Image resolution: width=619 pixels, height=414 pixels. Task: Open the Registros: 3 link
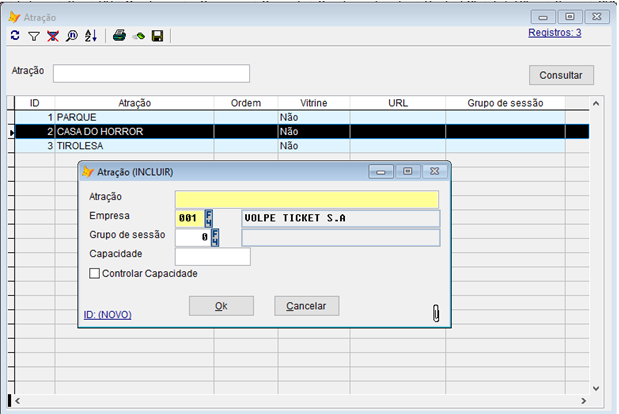click(554, 33)
